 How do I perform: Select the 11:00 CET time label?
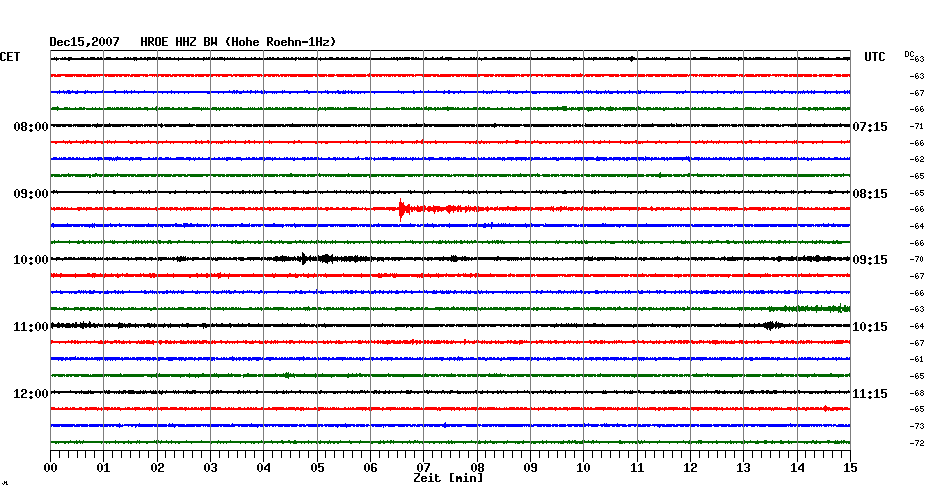tap(31, 327)
